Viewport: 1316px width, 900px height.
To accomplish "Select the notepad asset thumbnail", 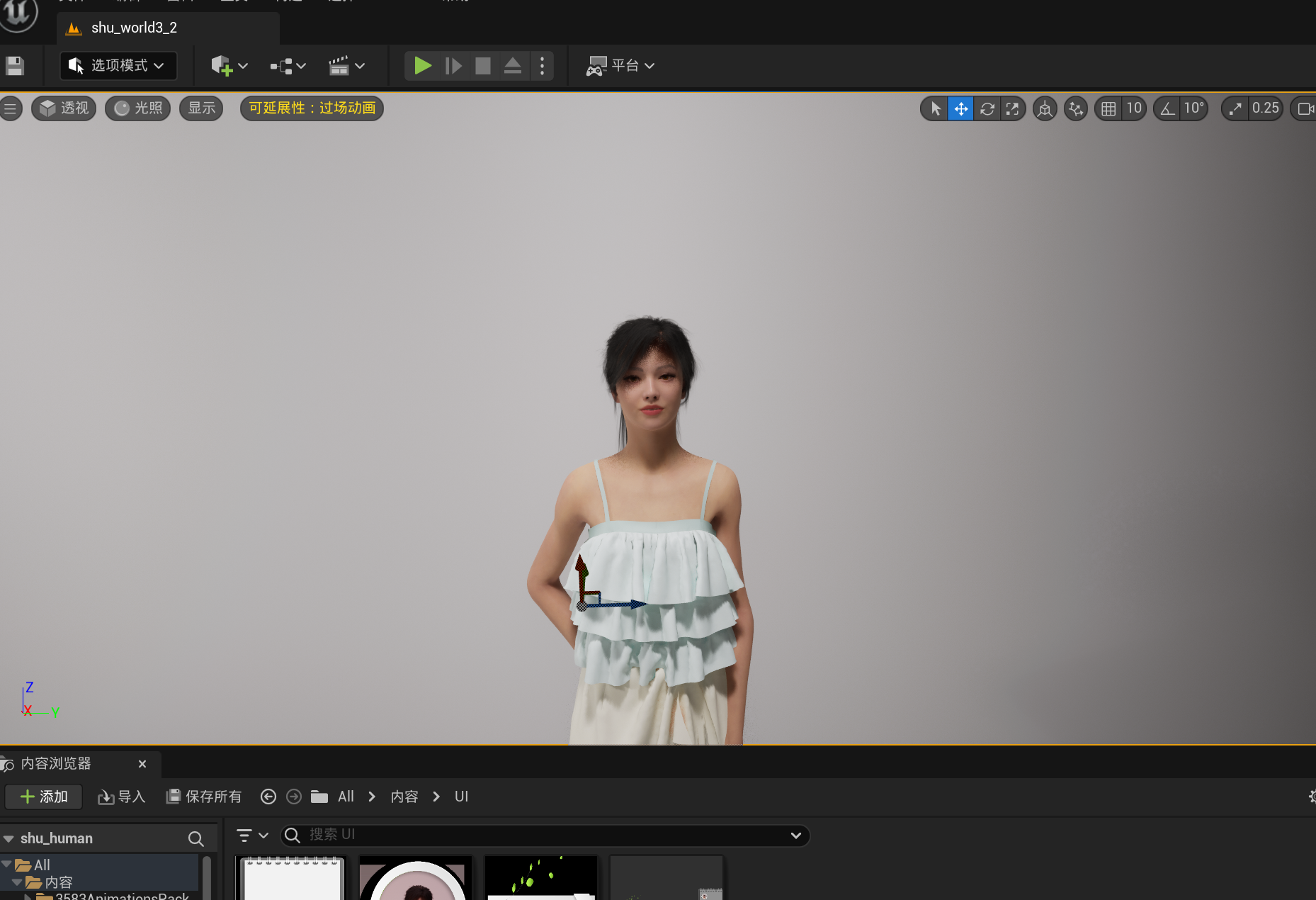I will tap(293, 878).
